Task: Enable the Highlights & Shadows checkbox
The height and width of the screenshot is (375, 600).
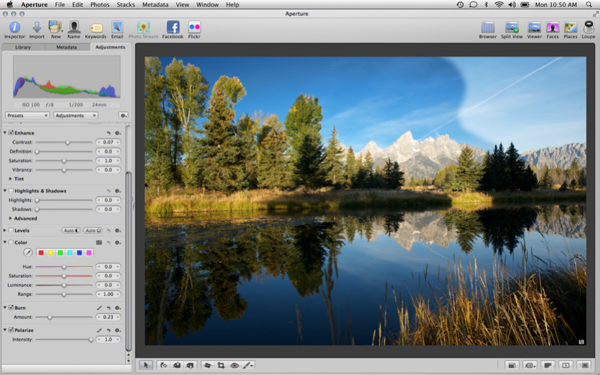Action: [11, 191]
